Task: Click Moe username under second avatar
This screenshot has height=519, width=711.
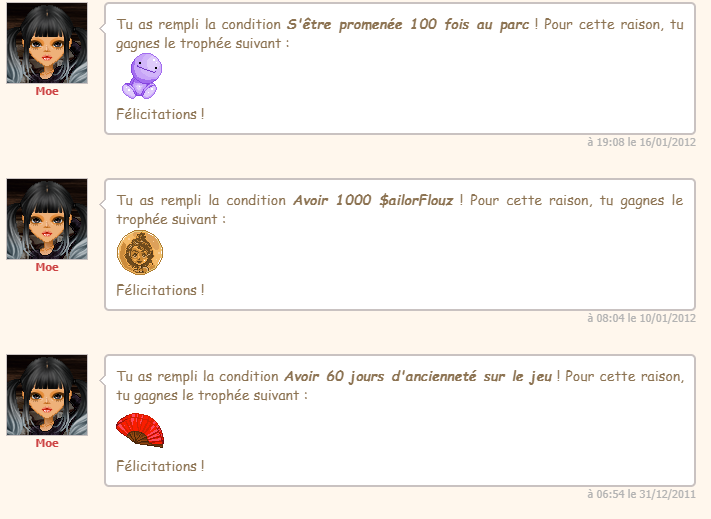Action: [x=47, y=267]
